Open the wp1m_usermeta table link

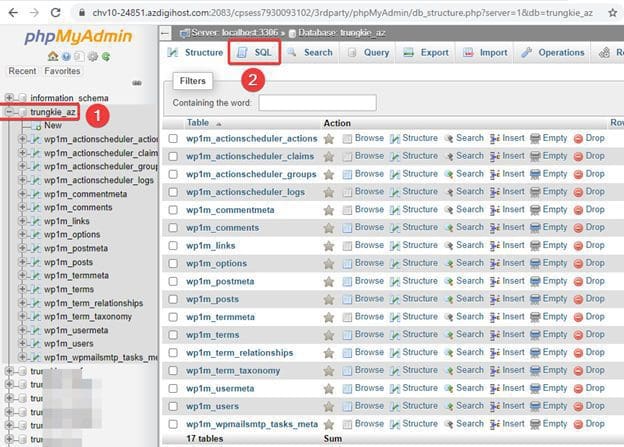(x=220, y=388)
